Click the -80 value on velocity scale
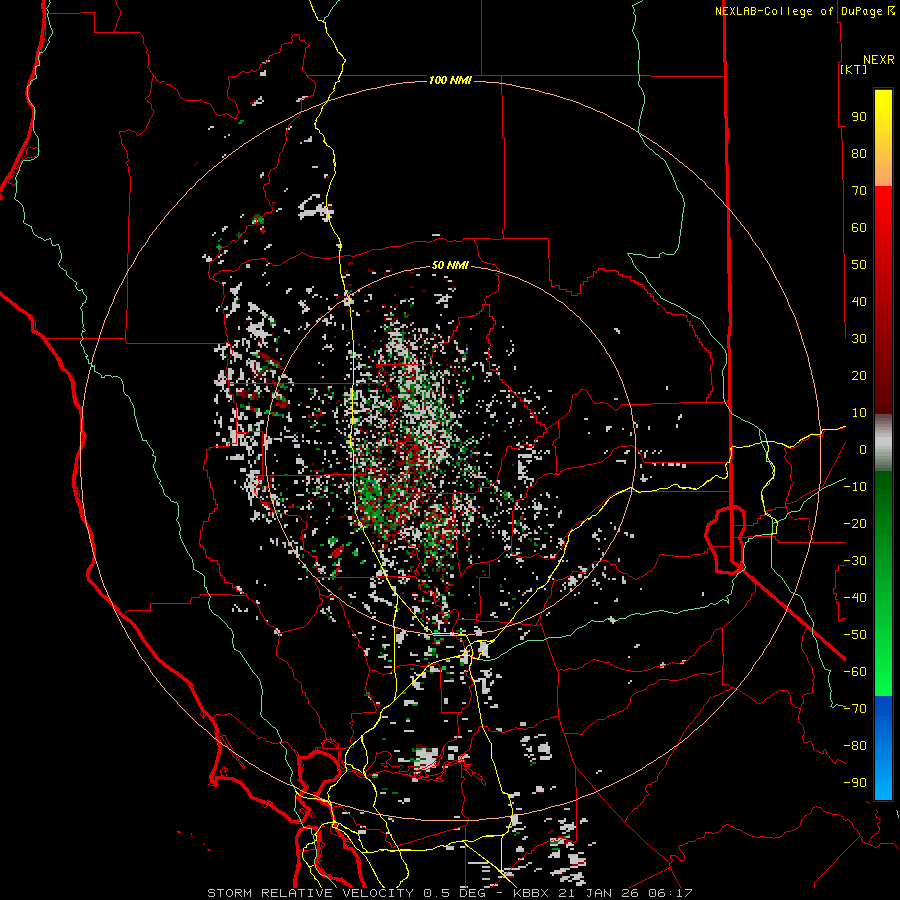The height and width of the screenshot is (900, 900). point(855,746)
